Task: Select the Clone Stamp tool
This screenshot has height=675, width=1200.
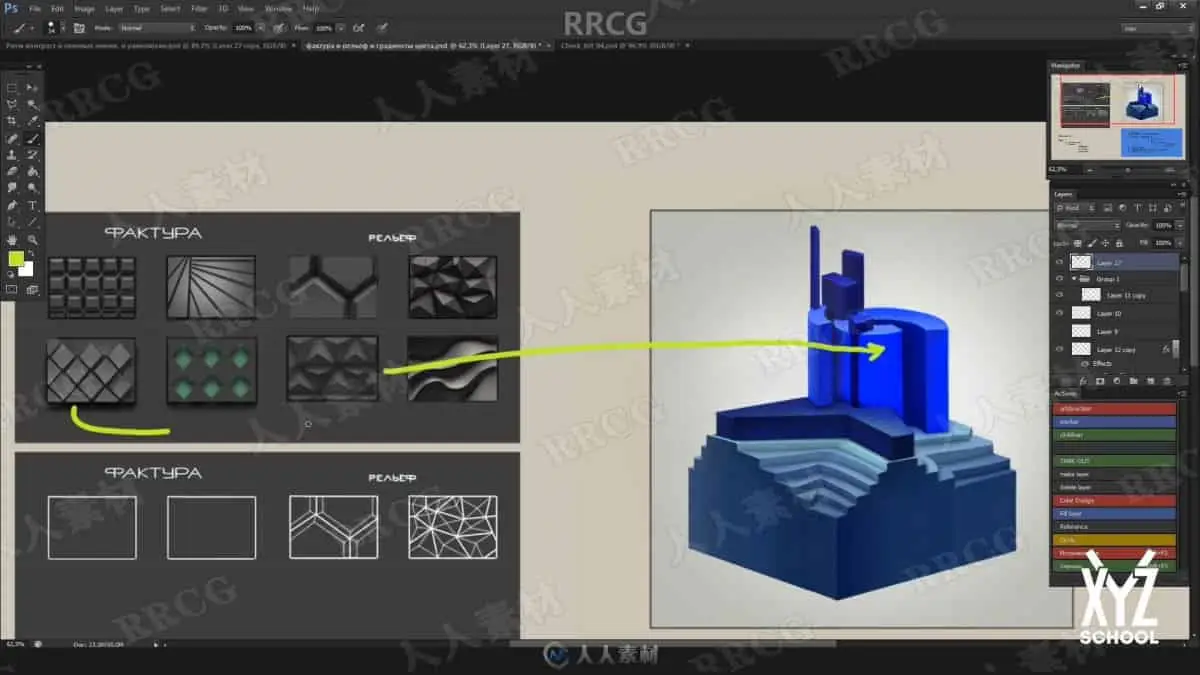Action: [x=12, y=155]
